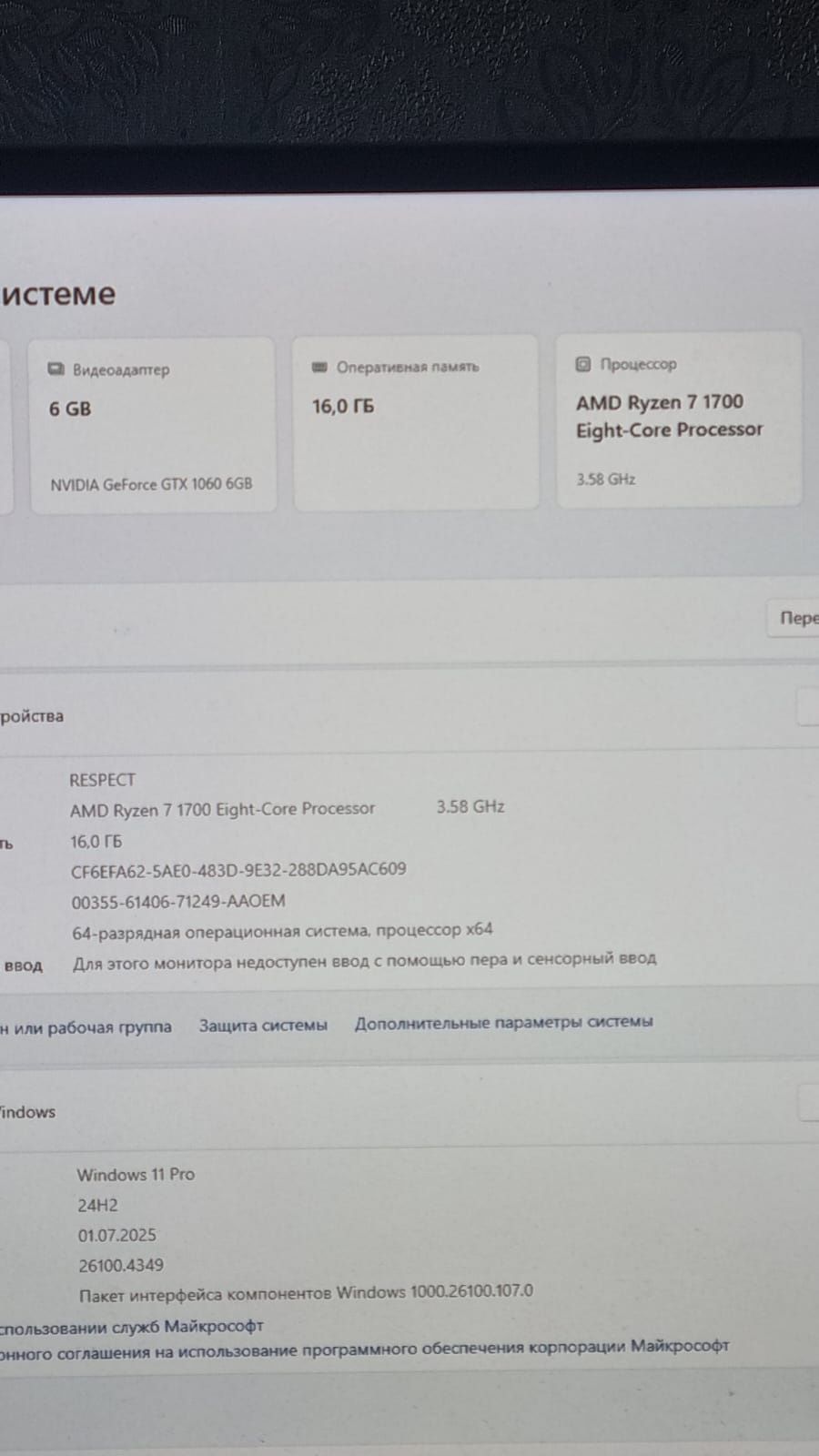Select AMD Ryzen 7 1700 Eight-Core Processor row

point(222,809)
